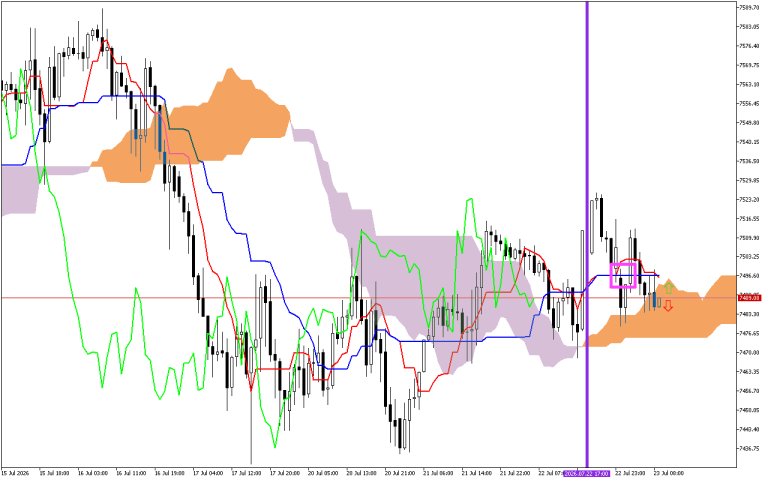This screenshot has height=480, width=768.
Task: Click the purple date label on time axis
Action: coord(587,473)
